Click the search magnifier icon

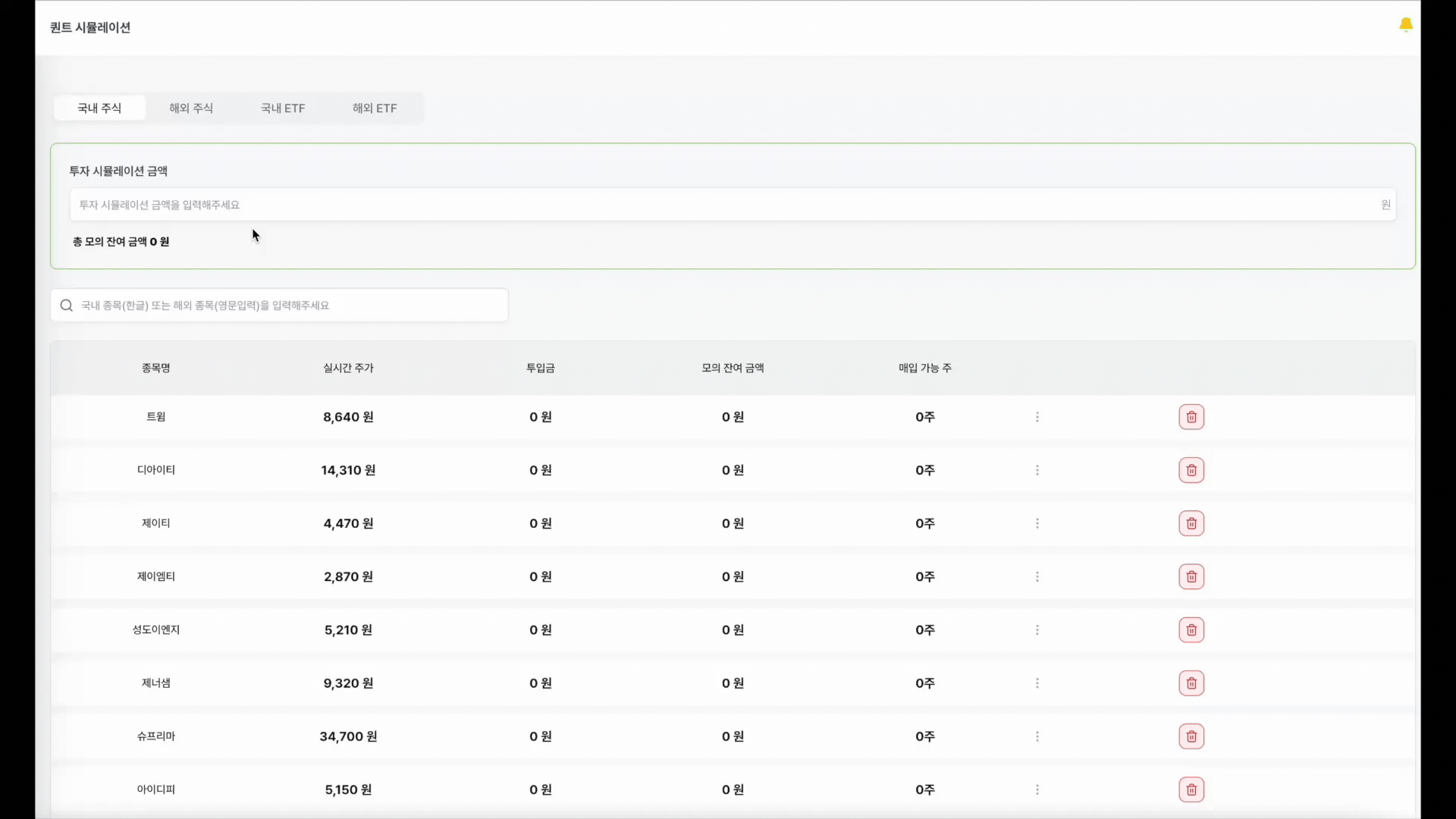click(67, 306)
